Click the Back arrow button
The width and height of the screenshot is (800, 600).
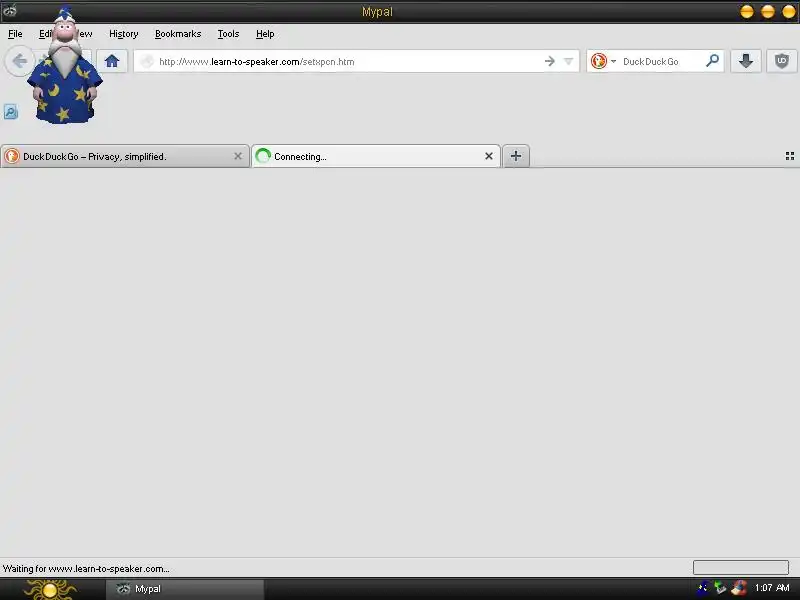pos(19,61)
